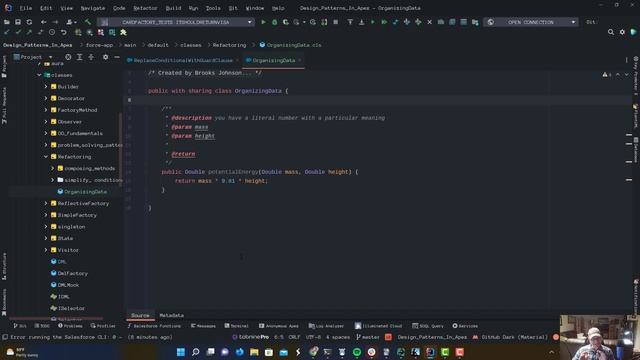Click the green Run play button
This screenshot has height=360, width=640.
[x=263, y=22]
